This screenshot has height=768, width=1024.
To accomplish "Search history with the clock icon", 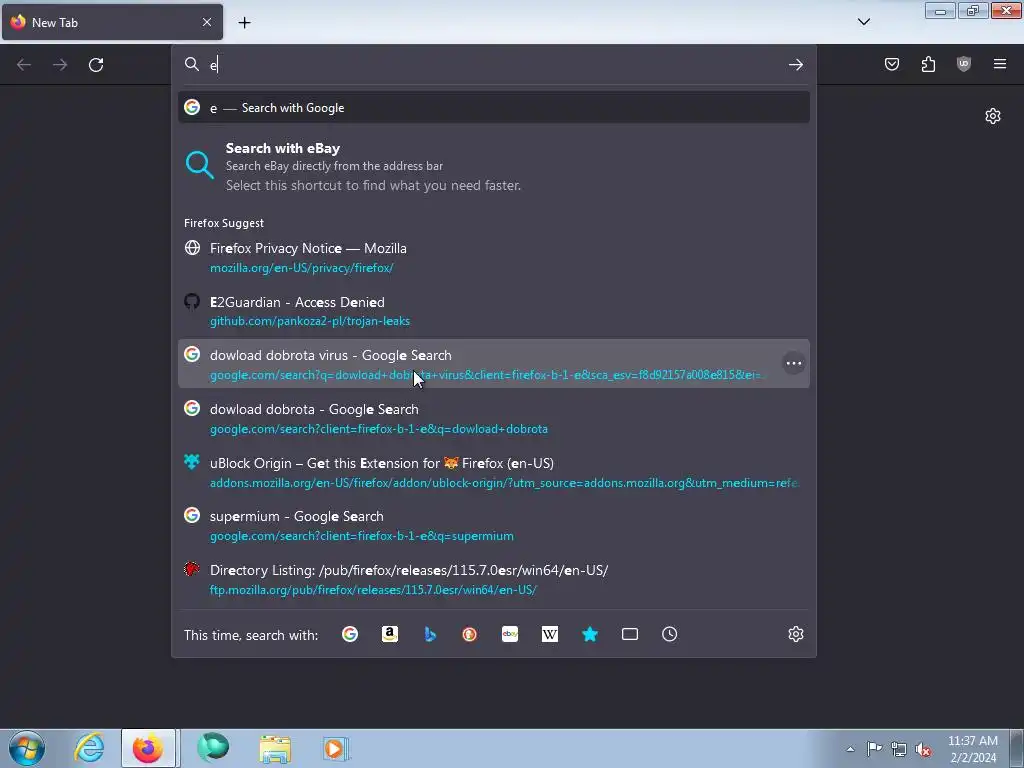I will coord(669,634).
